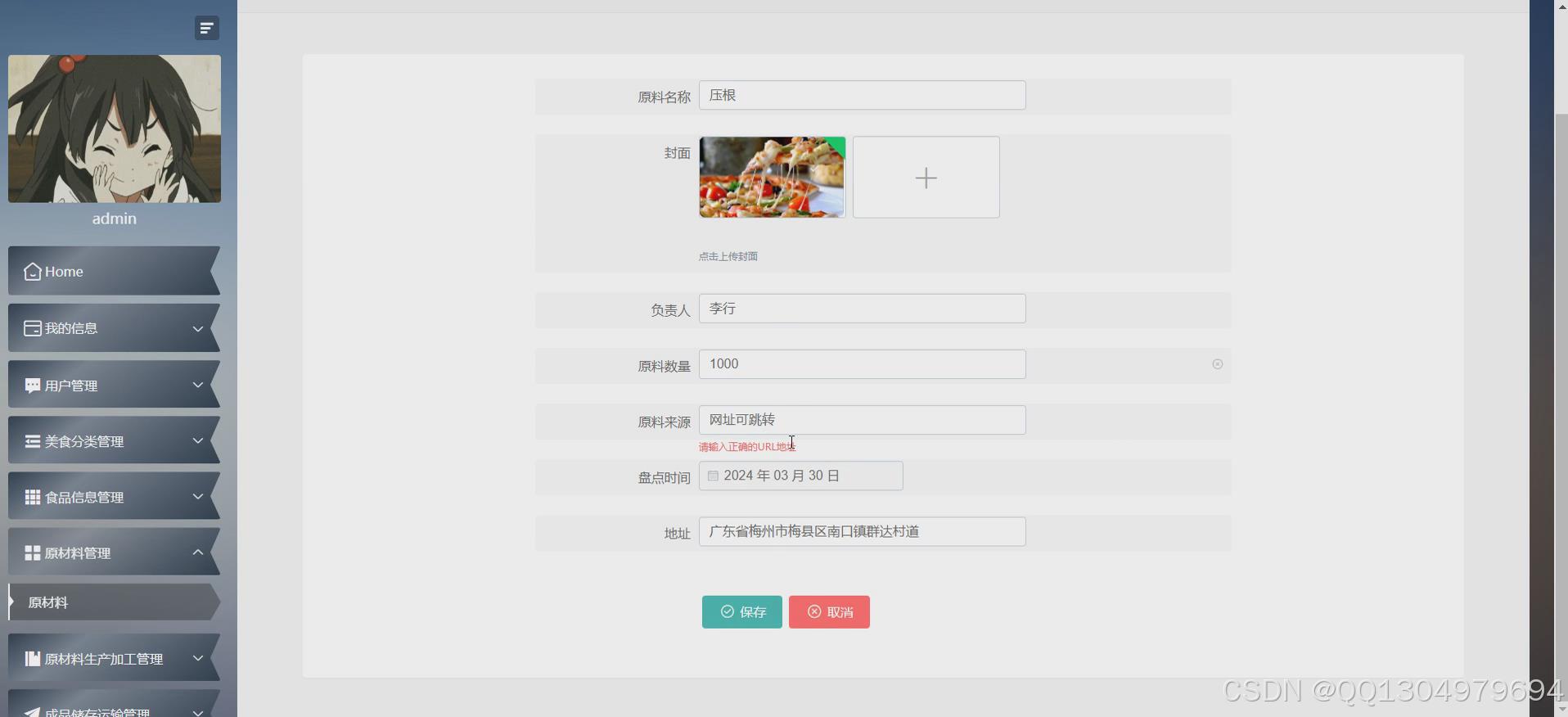1568x717 pixels.
Task: Click the 原料来源 label
Action: (x=664, y=422)
